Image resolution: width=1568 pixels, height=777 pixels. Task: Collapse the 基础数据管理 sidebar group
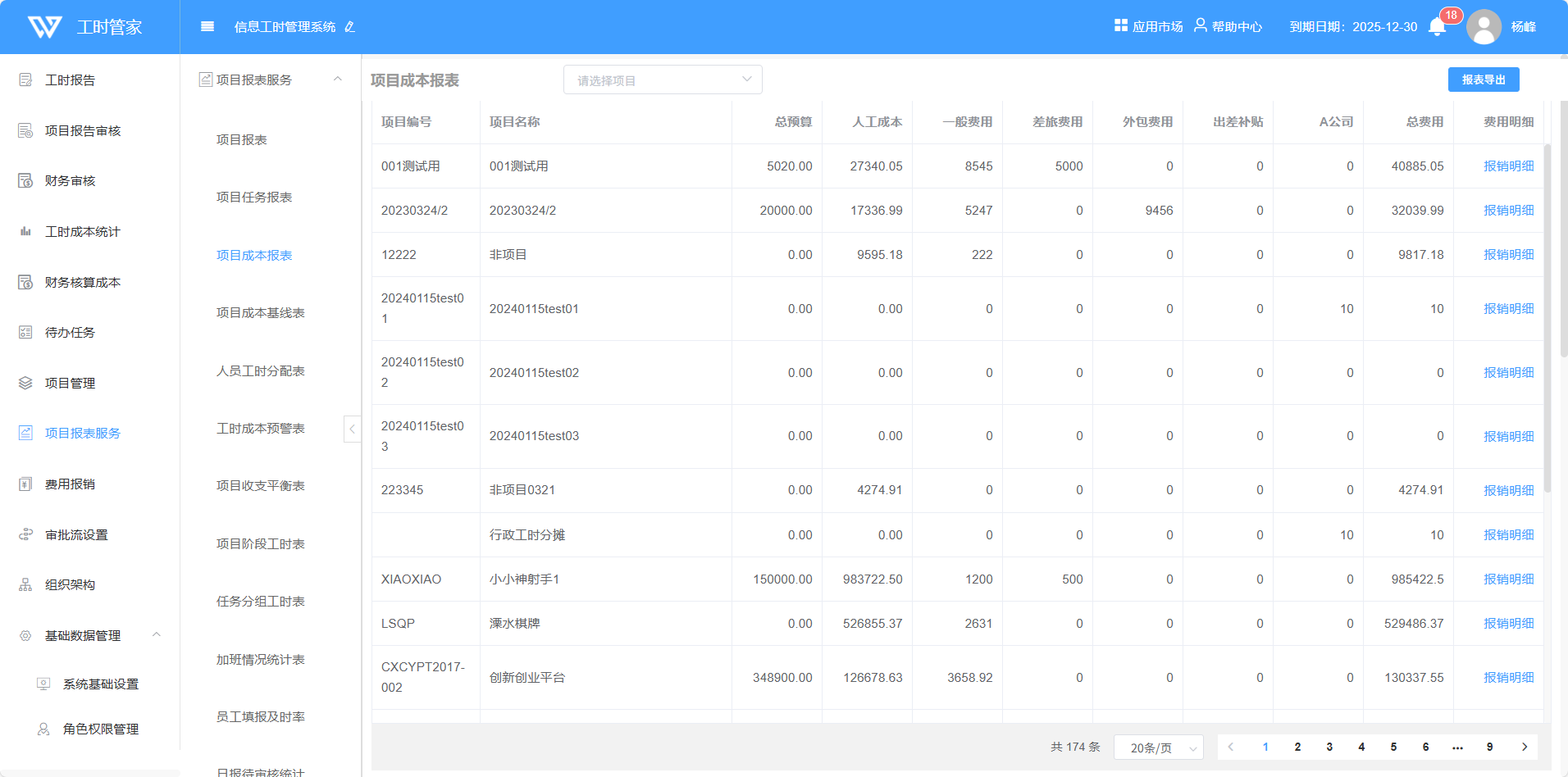[x=157, y=635]
